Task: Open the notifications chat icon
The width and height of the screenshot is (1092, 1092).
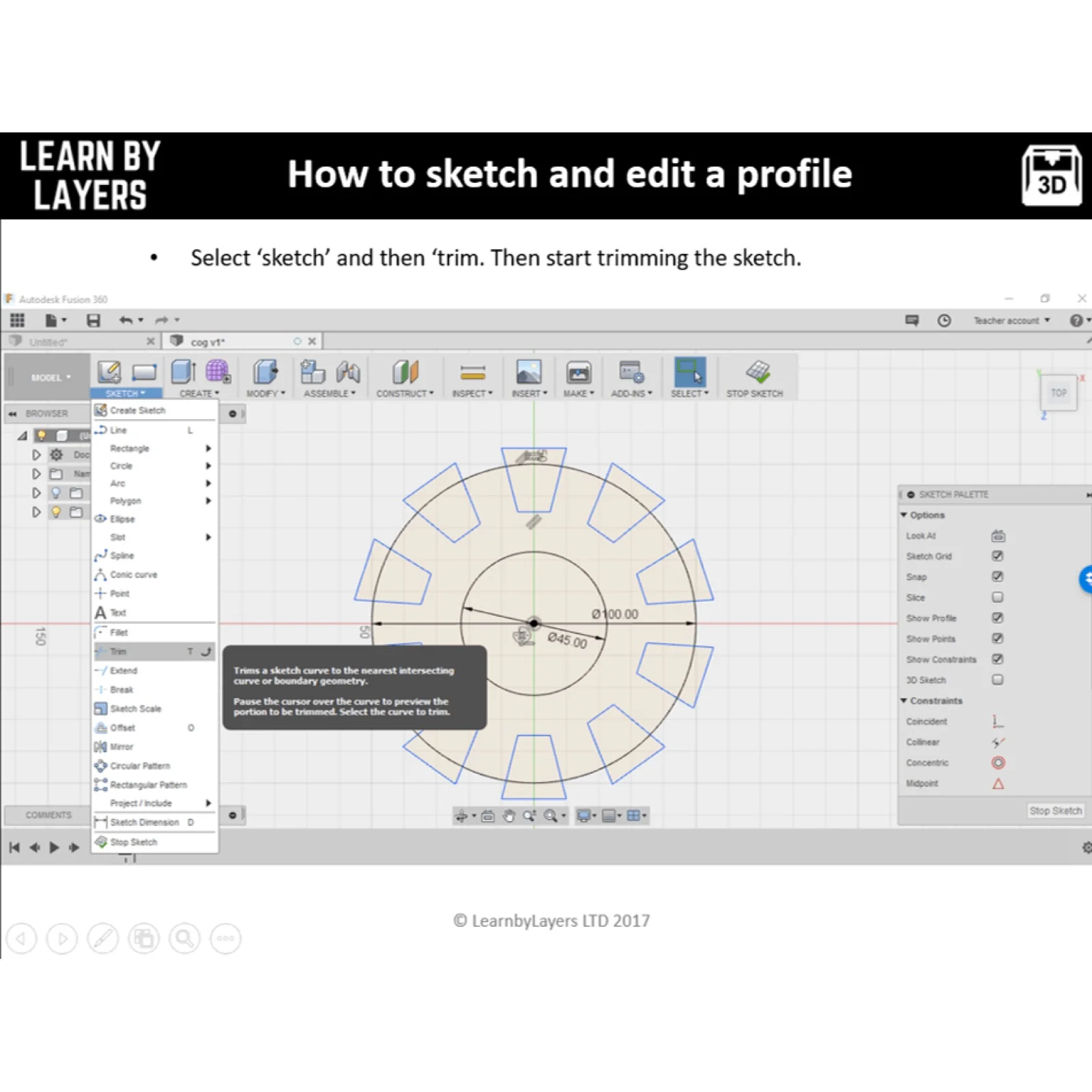Action: 912,320
